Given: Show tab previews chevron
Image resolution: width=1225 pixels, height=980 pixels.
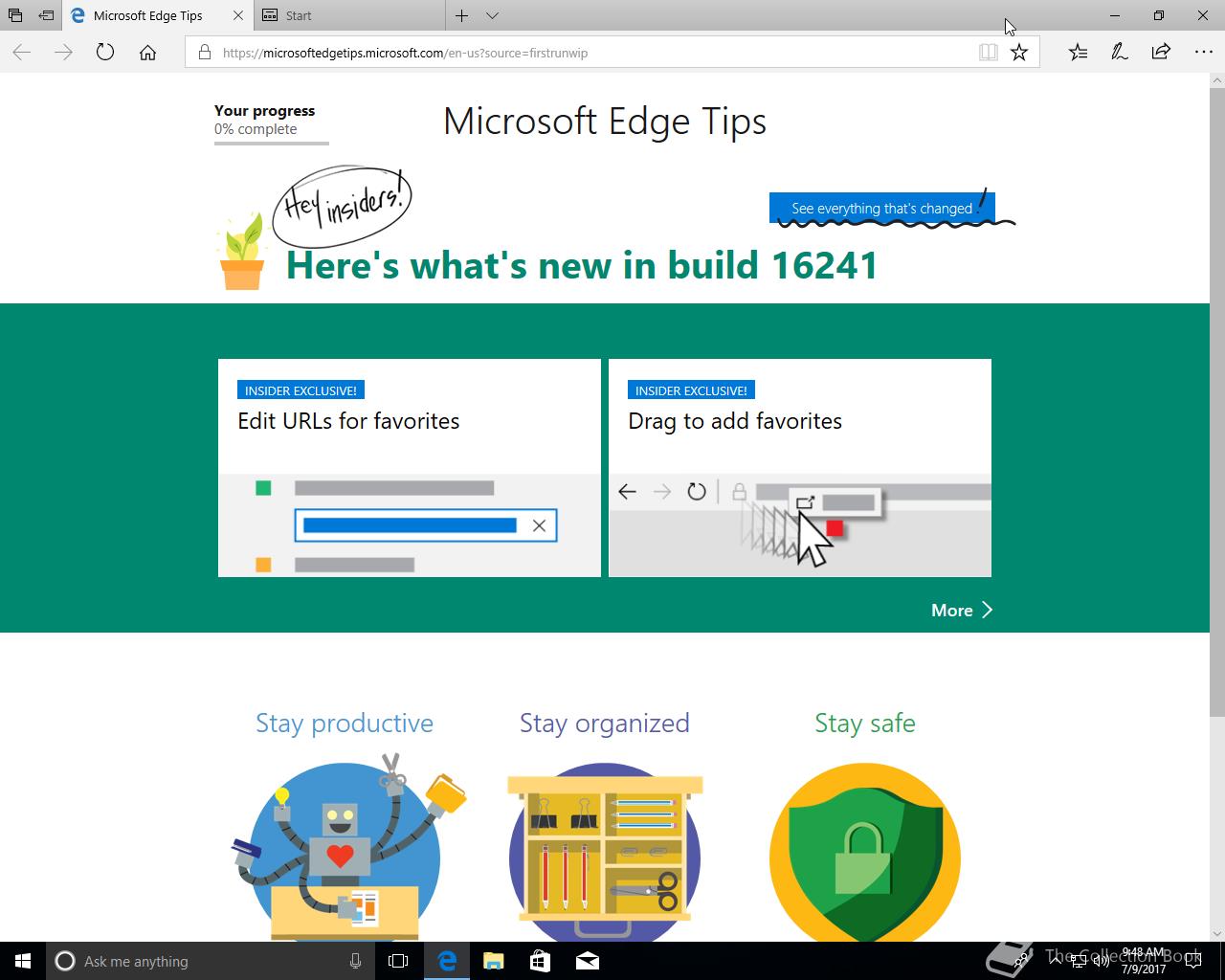Looking at the screenshot, I should (x=492, y=15).
